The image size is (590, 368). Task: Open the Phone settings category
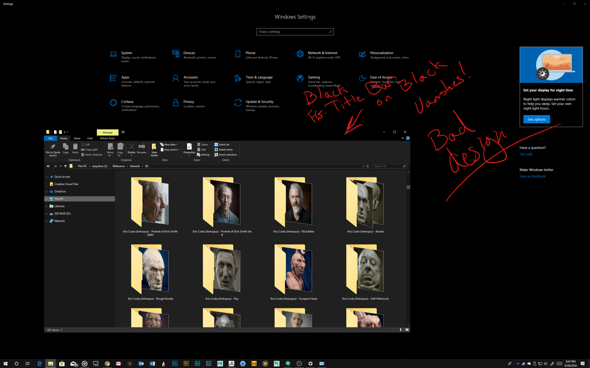[256, 55]
